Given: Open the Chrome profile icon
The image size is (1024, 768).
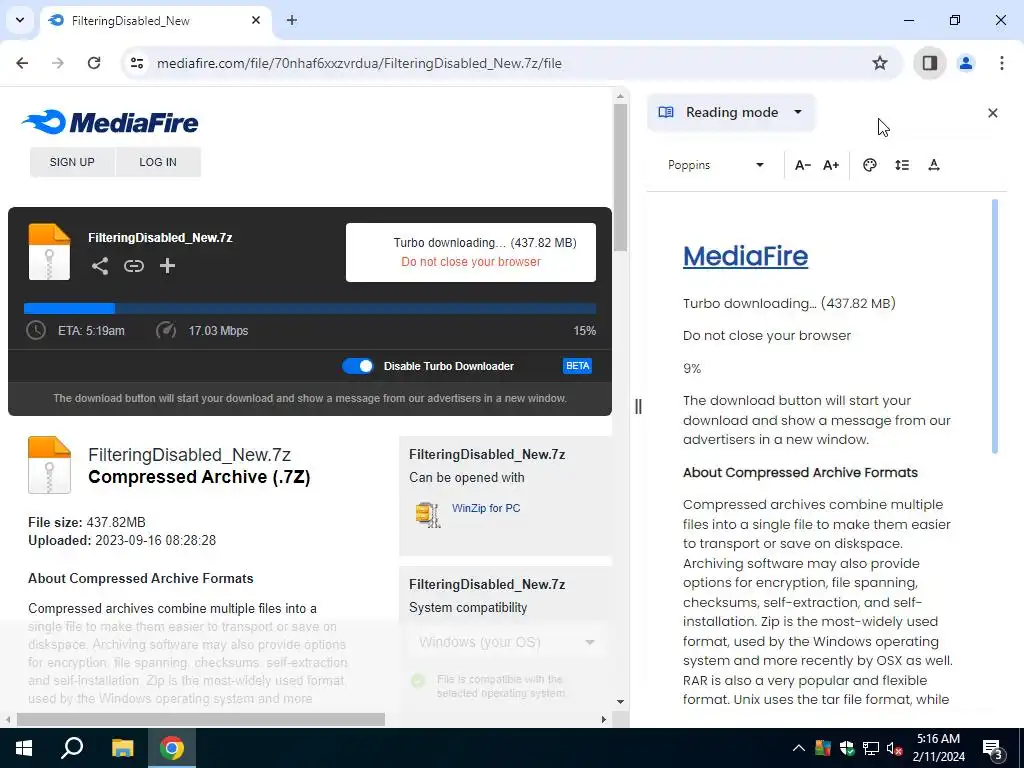Looking at the screenshot, I should tap(966, 63).
